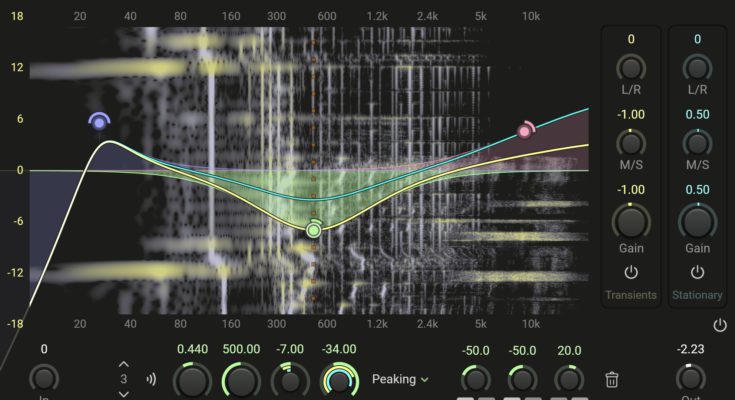735x400 pixels.
Task: Click the Stationary M/S knob
Action: [697, 143]
